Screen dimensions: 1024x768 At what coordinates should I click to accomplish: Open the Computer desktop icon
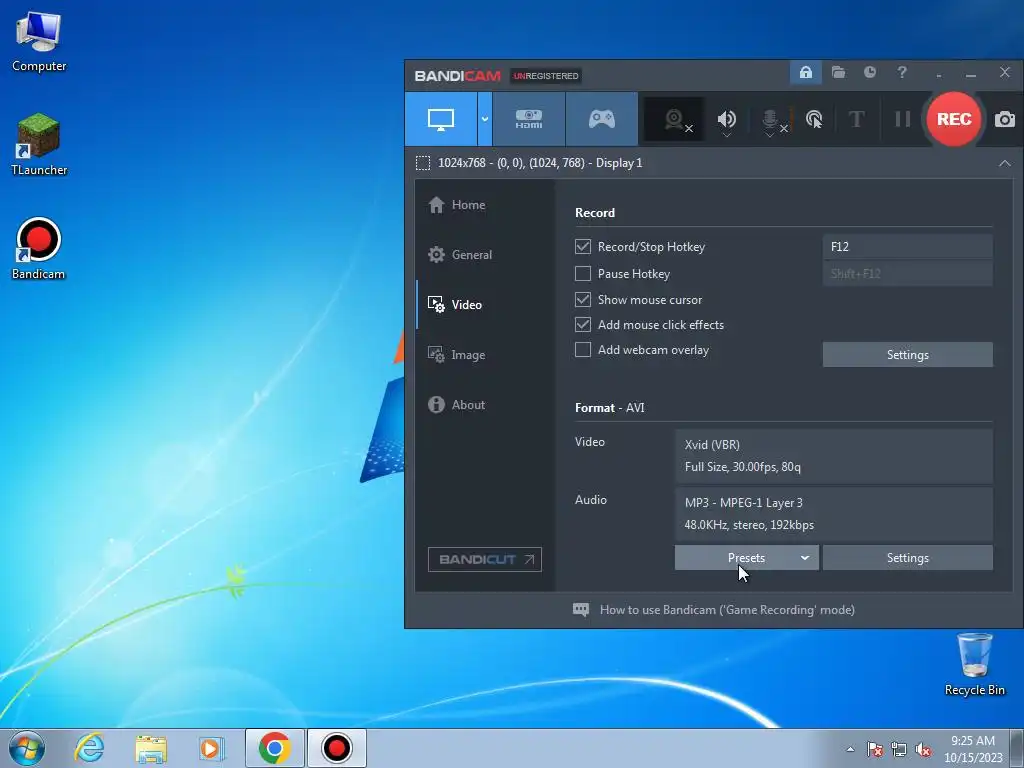(39, 42)
